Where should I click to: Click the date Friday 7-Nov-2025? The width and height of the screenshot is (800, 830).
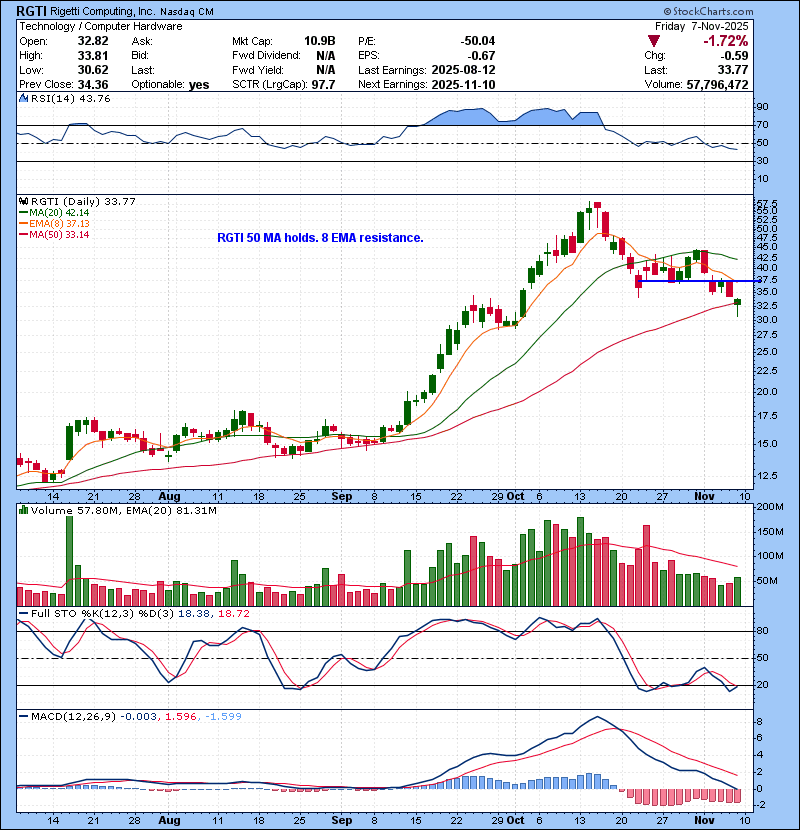[702, 26]
